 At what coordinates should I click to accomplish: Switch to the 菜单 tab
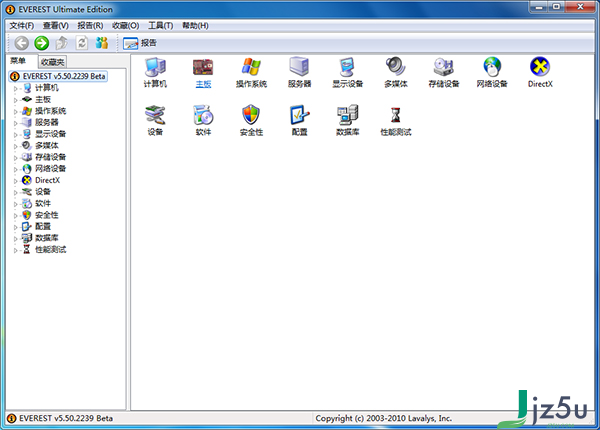click(x=18, y=61)
